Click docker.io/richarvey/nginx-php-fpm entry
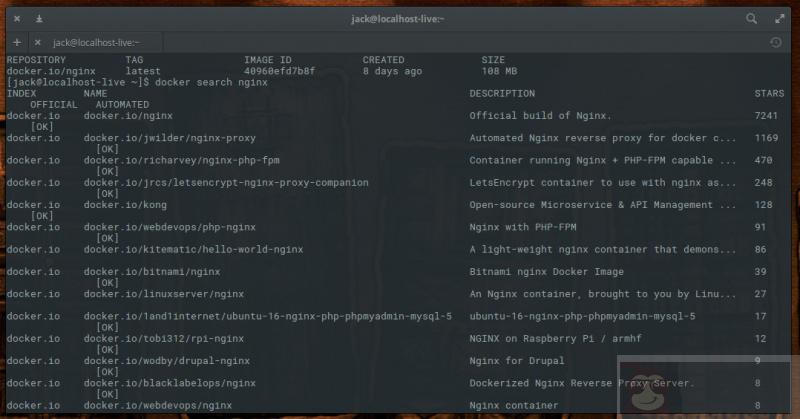The image size is (800, 419). [x=182, y=160]
